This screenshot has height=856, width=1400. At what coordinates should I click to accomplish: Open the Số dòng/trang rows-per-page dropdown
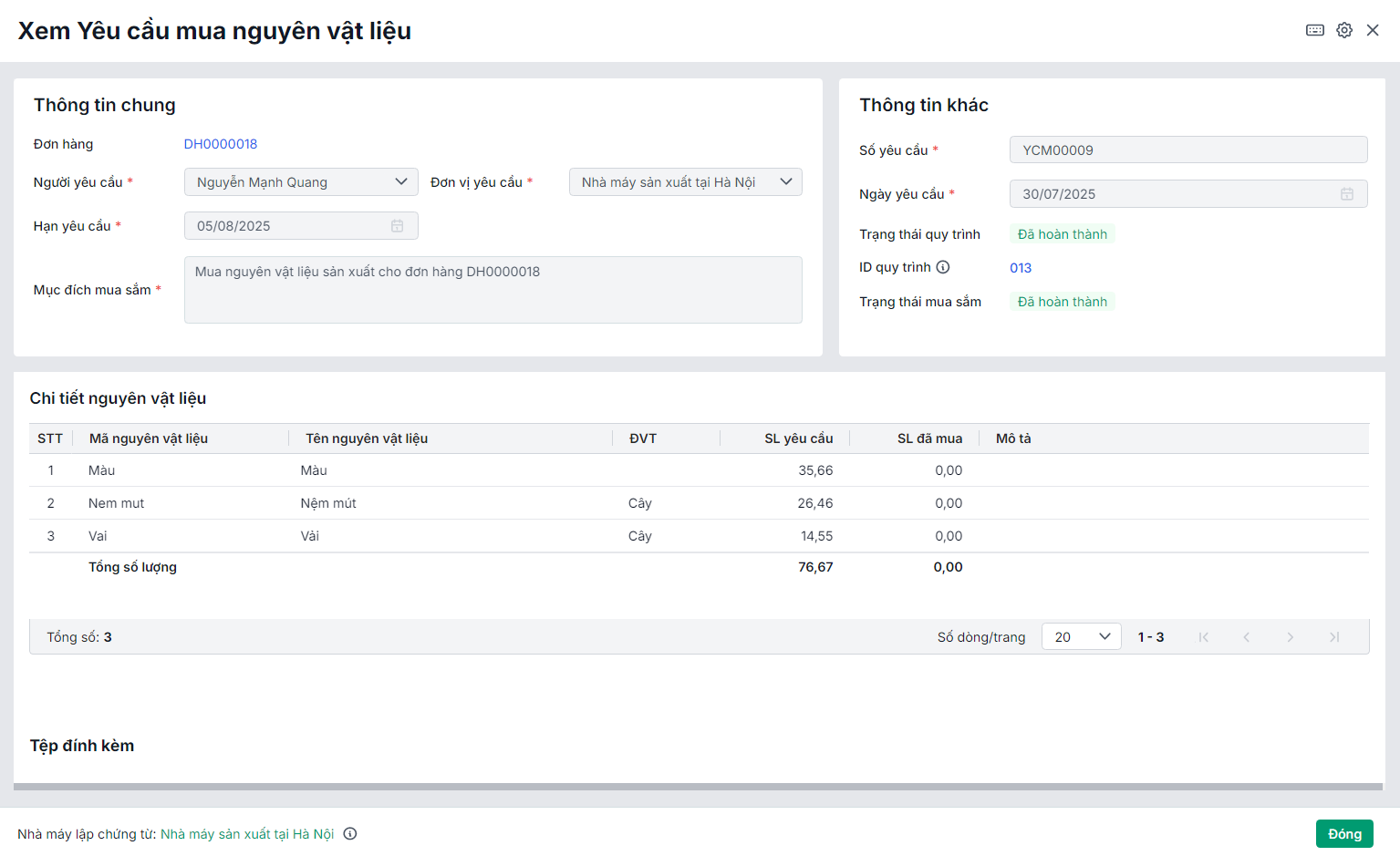[x=1081, y=637]
